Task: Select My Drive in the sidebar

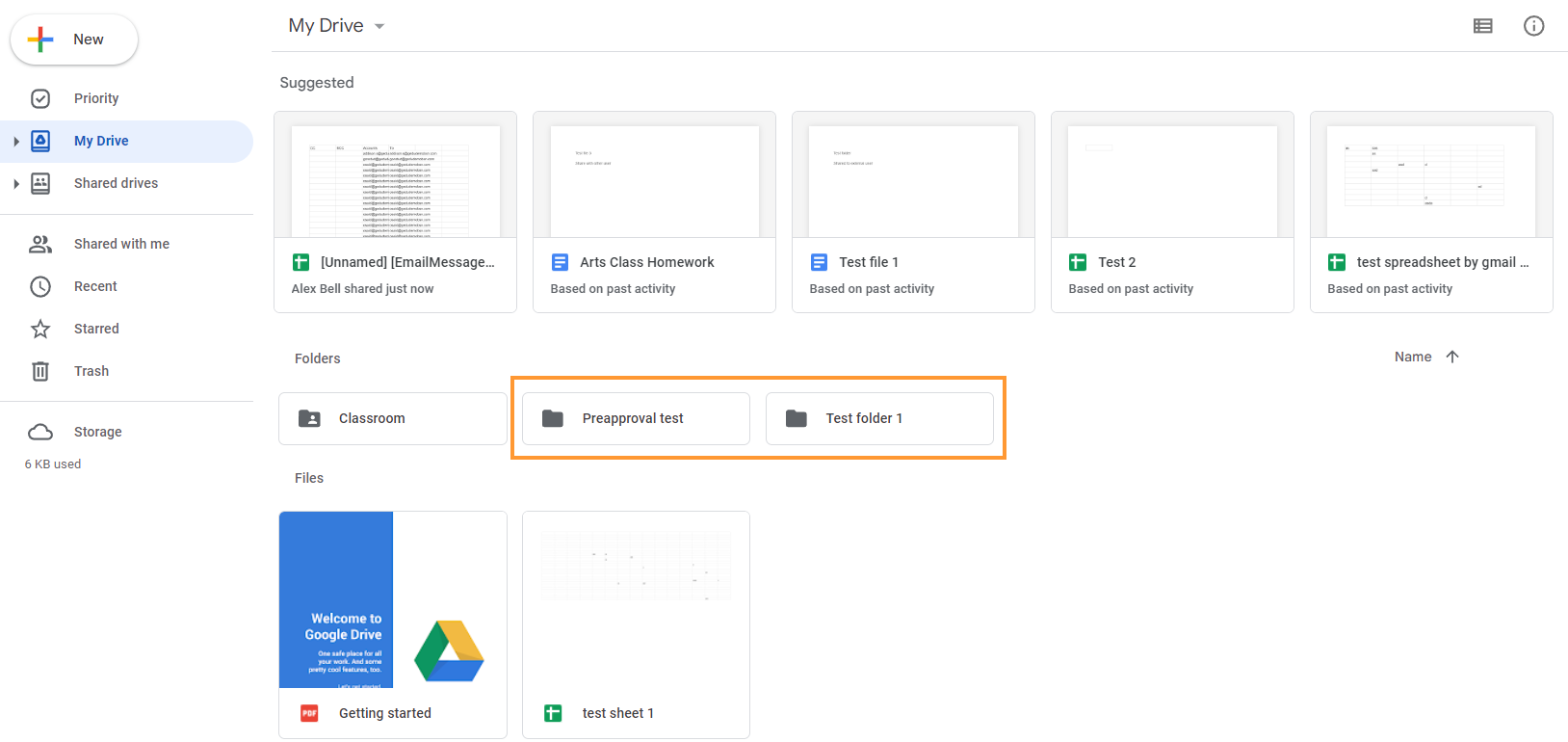Action: click(126, 141)
